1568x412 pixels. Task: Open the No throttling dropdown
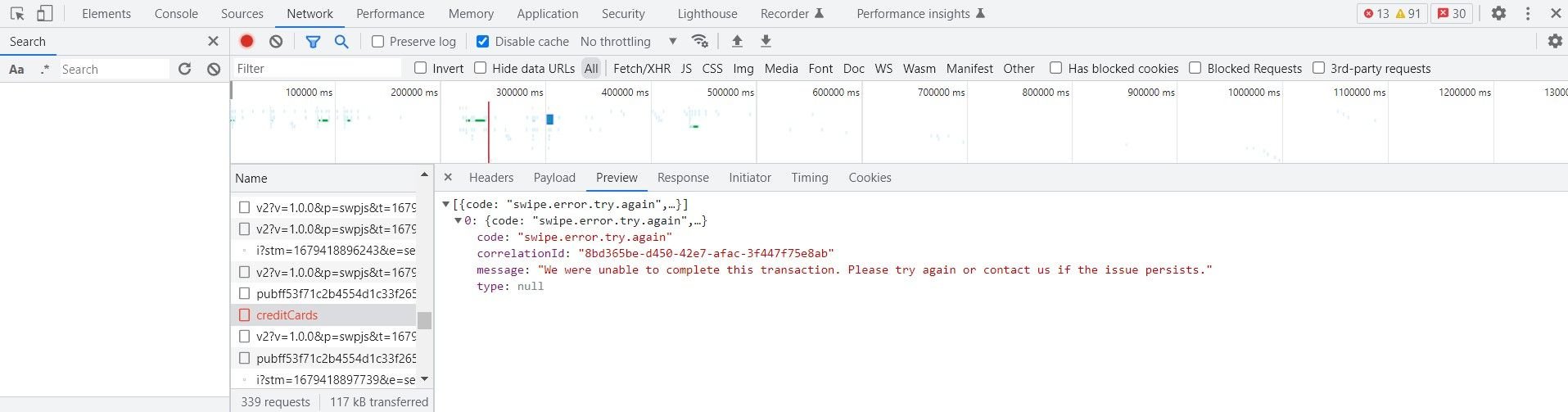point(628,42)
